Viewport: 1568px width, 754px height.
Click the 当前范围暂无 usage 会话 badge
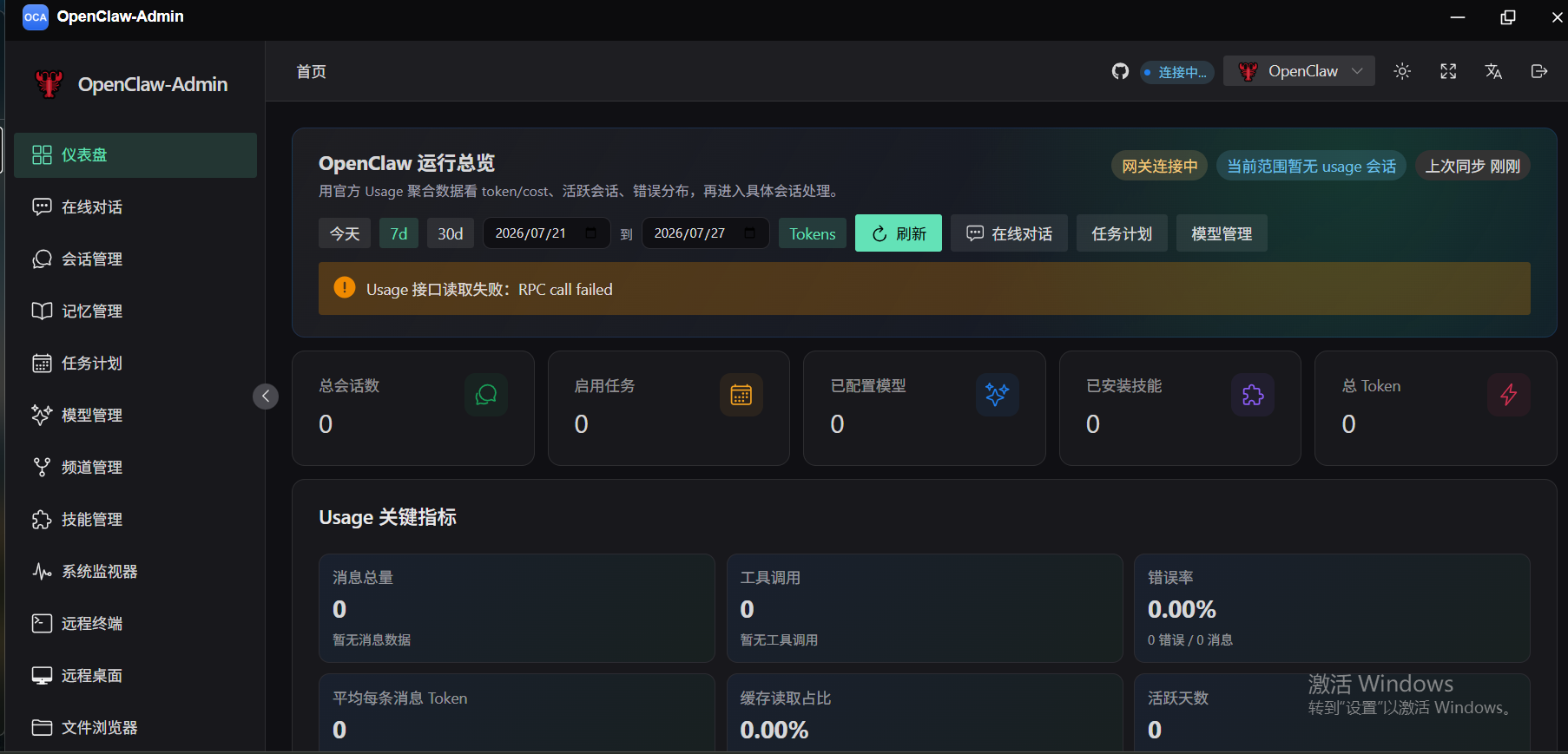pos(1311,166)
